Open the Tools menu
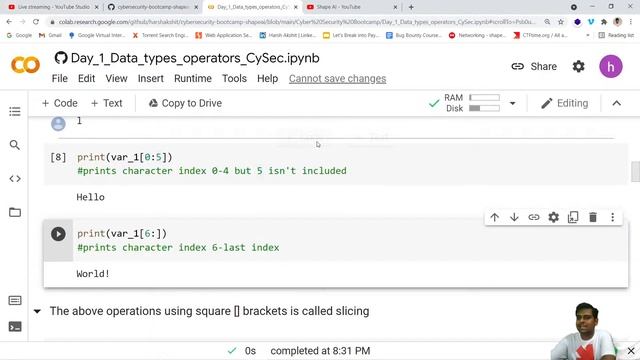 coord(234,78)
